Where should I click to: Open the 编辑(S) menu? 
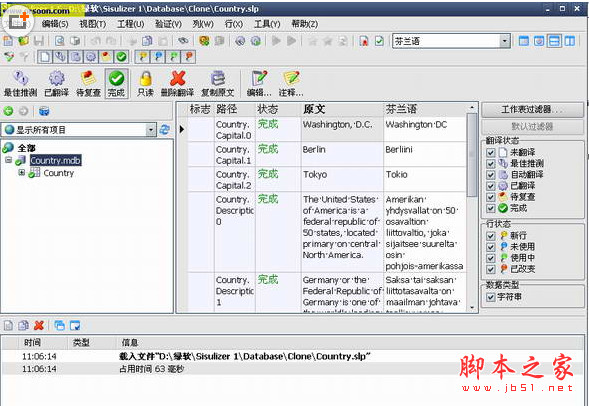(55, 24)
